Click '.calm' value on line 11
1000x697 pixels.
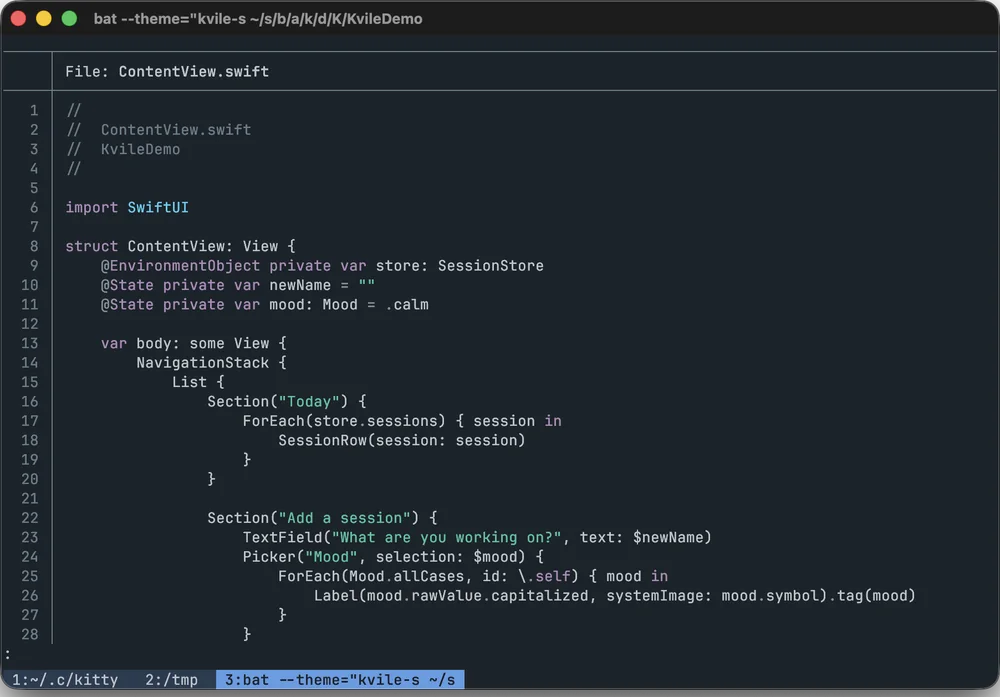click(407, 305)
